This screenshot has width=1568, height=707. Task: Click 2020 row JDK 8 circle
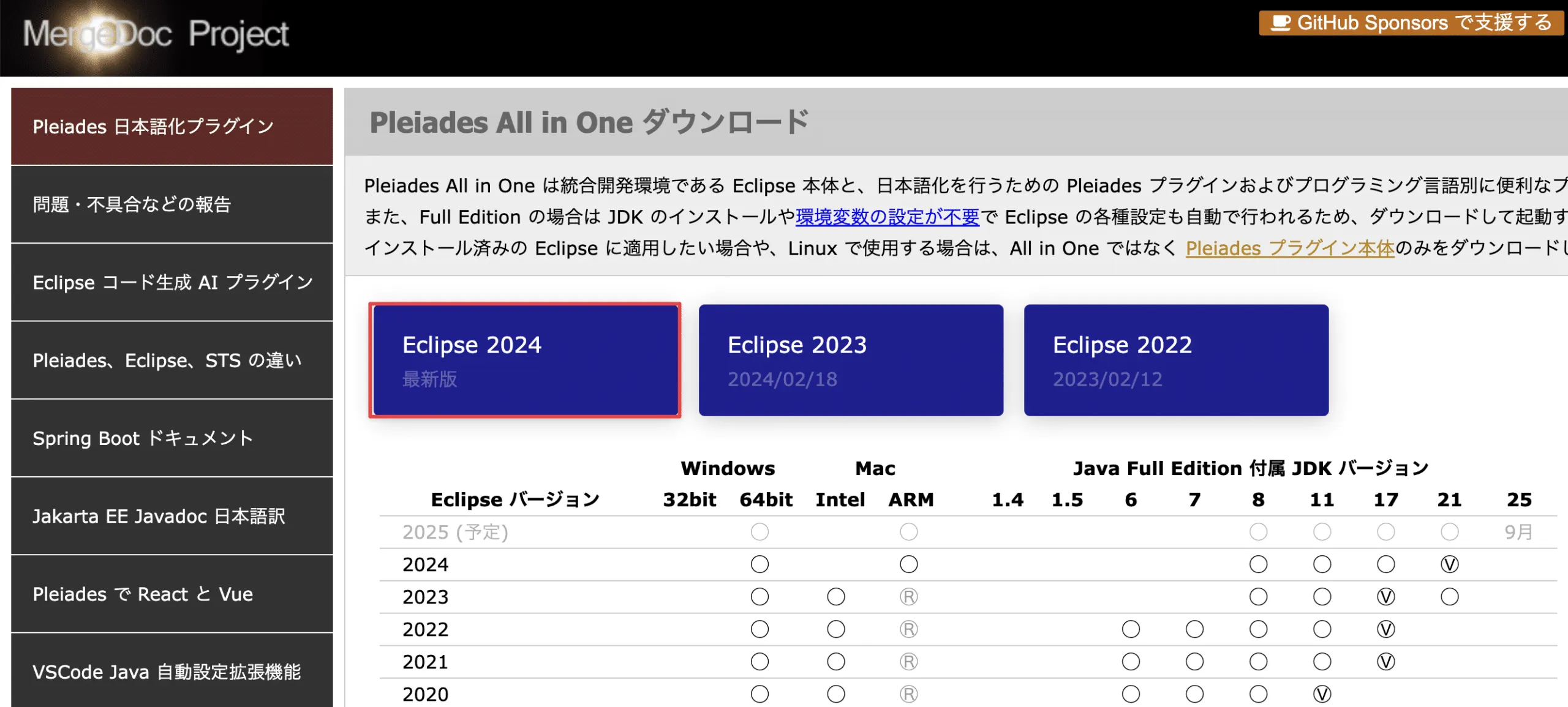pos(1259,694)
